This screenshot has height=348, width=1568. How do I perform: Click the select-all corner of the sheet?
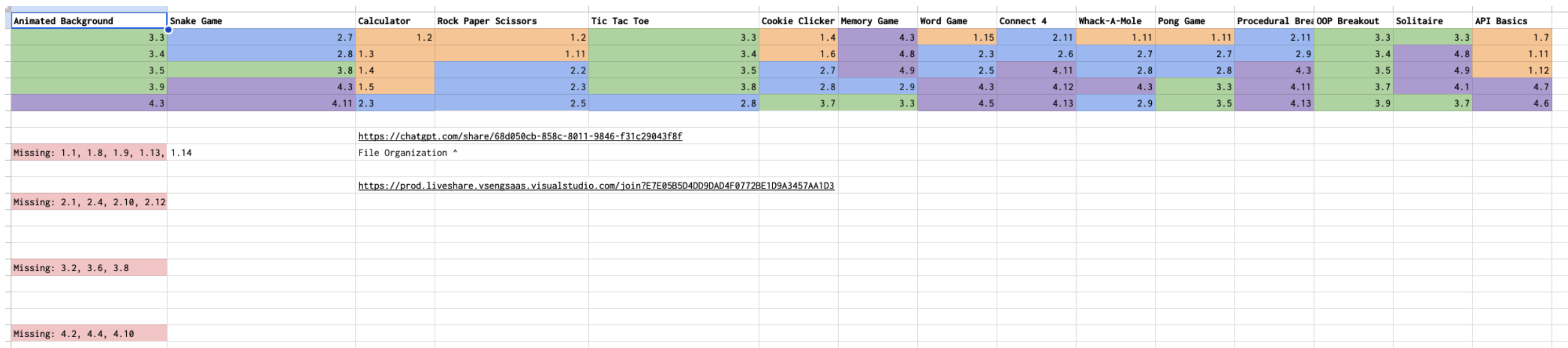pyautogui.click(x=8, y=9)
